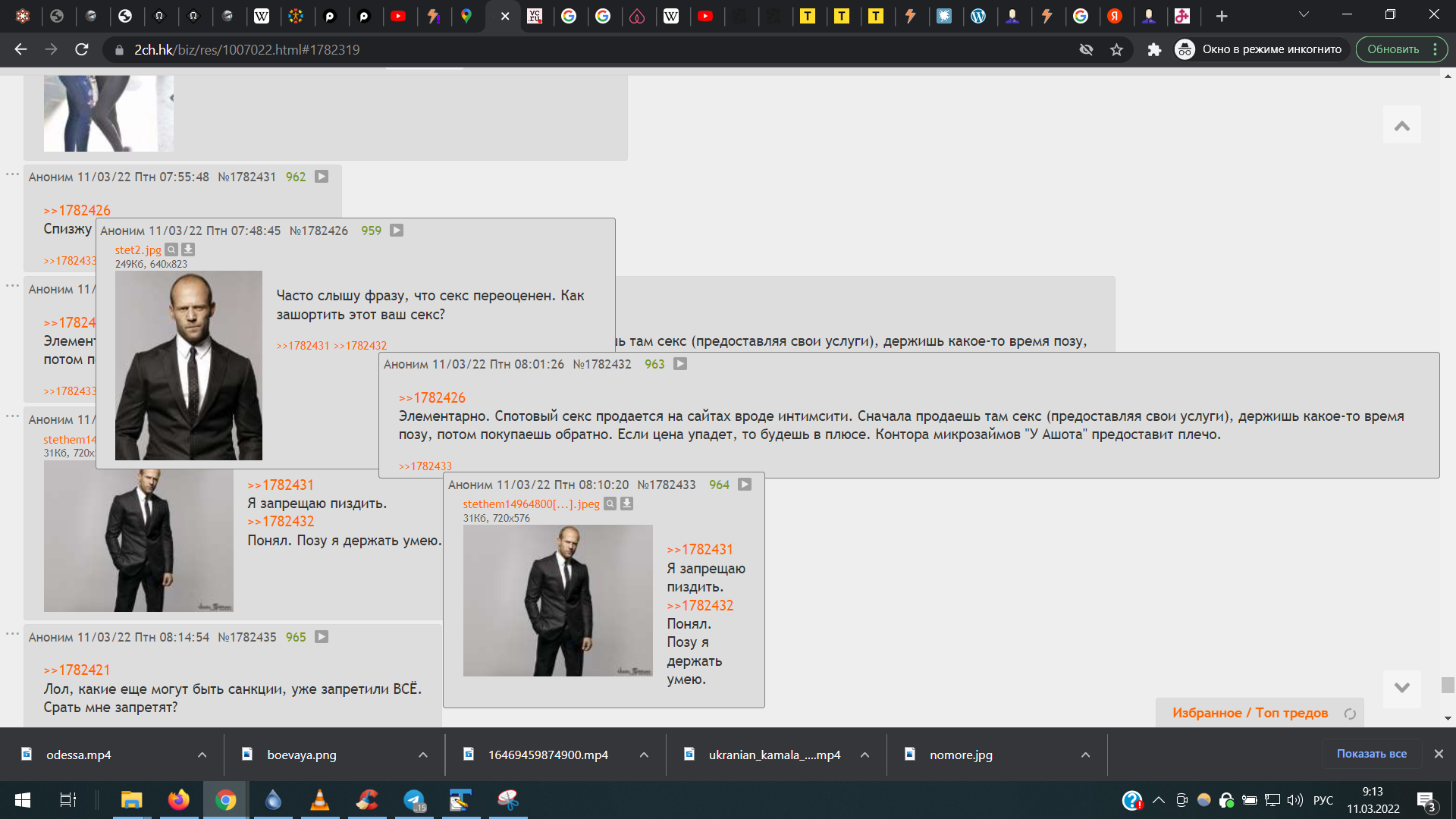
Task: Click >>1782433 reply link under post 1782432
Action: coord(425,466)
